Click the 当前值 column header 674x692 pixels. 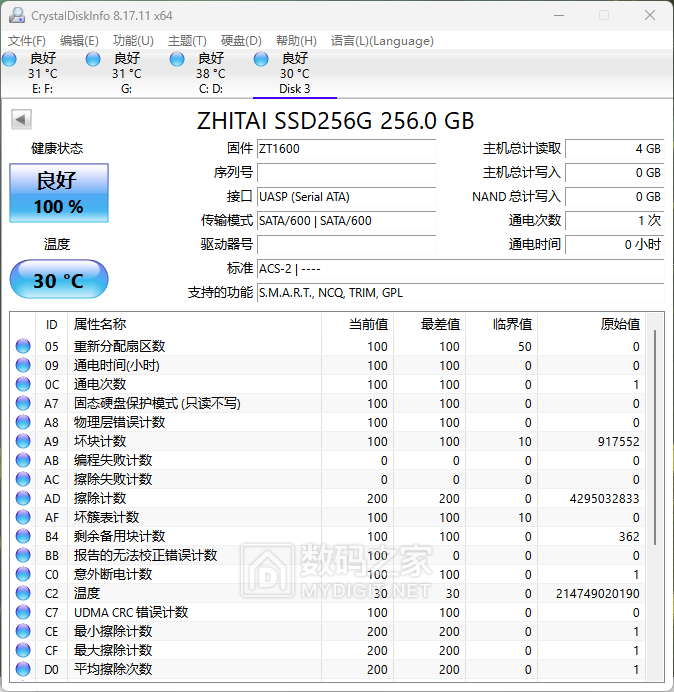click(358, 324)
